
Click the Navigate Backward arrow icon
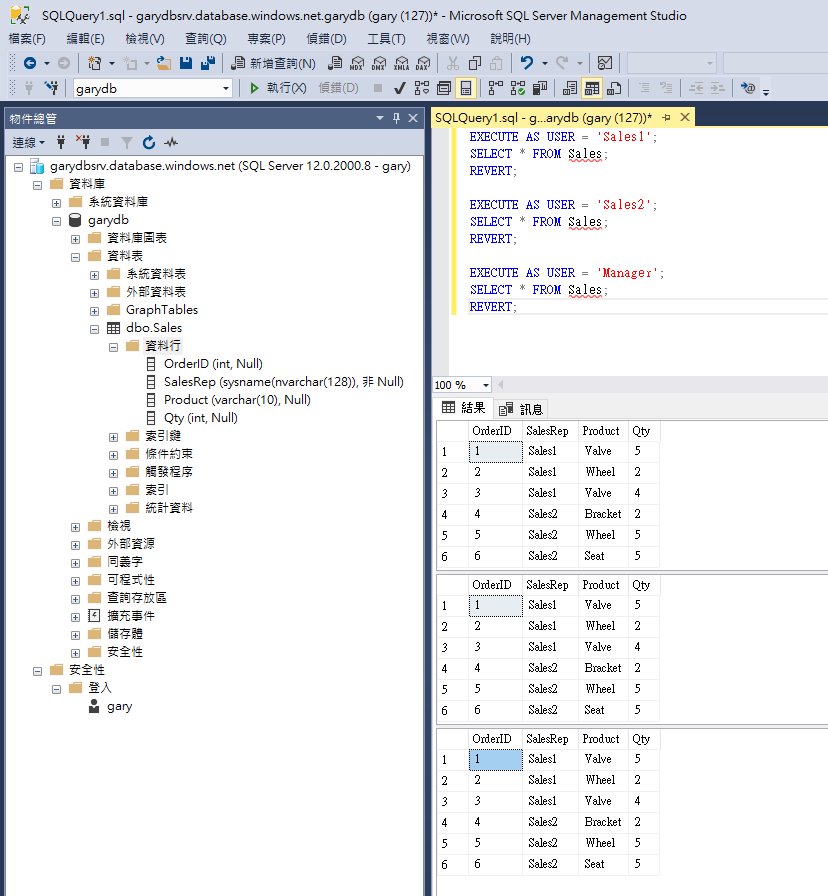point(30,63)
